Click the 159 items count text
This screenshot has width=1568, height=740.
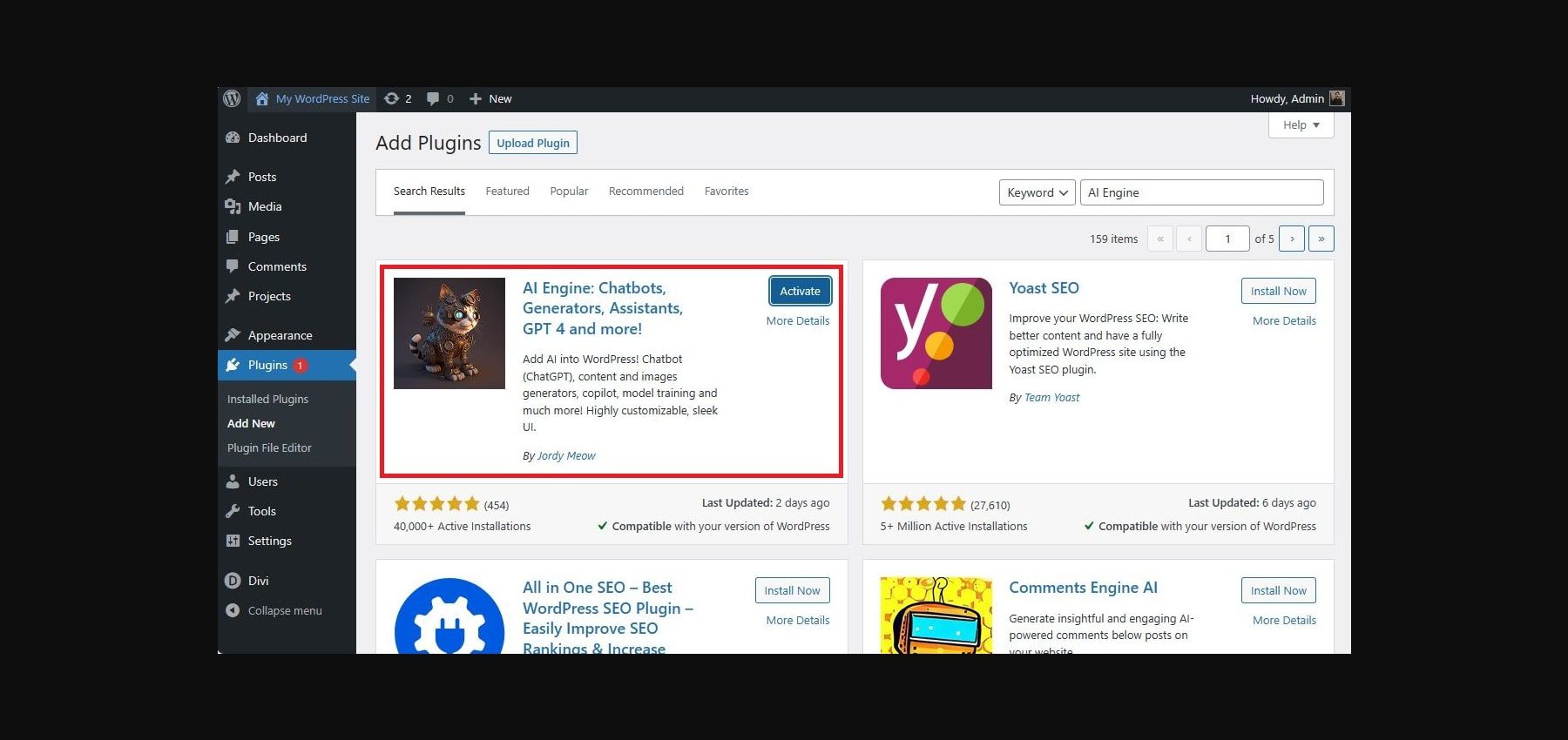point(1113,239)
